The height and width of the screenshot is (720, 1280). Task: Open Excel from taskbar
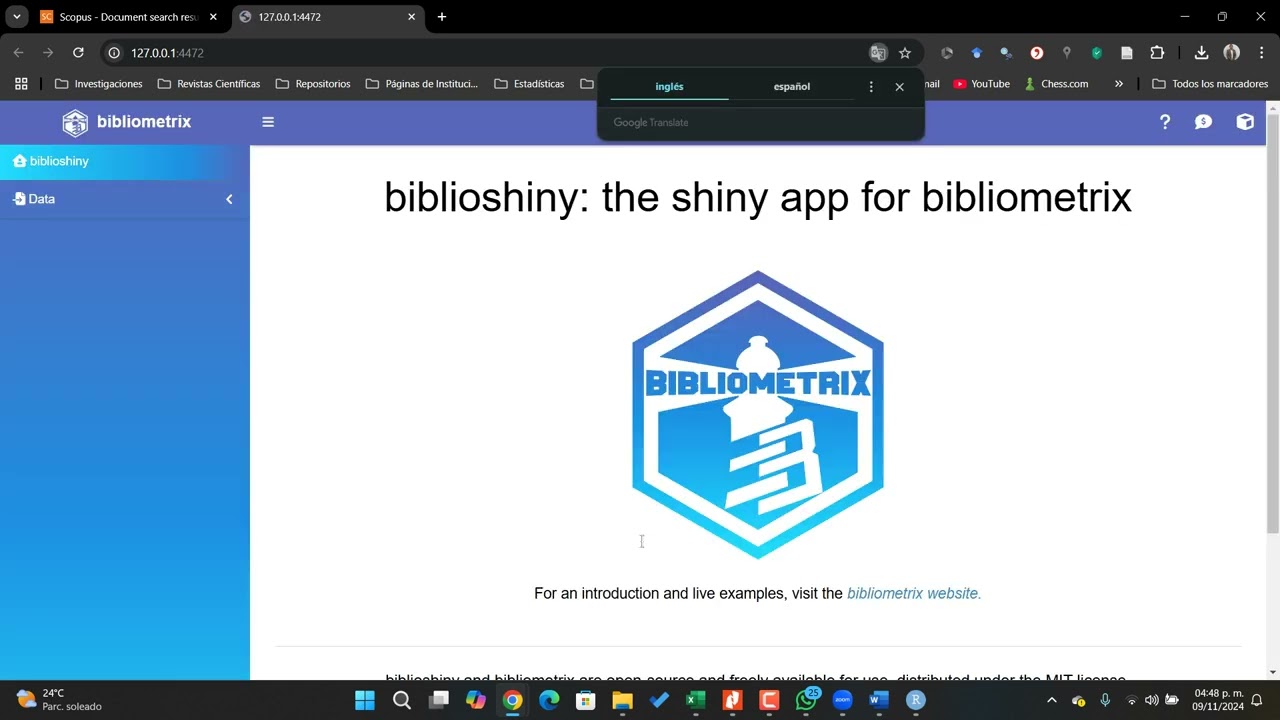tap(696, 700)
